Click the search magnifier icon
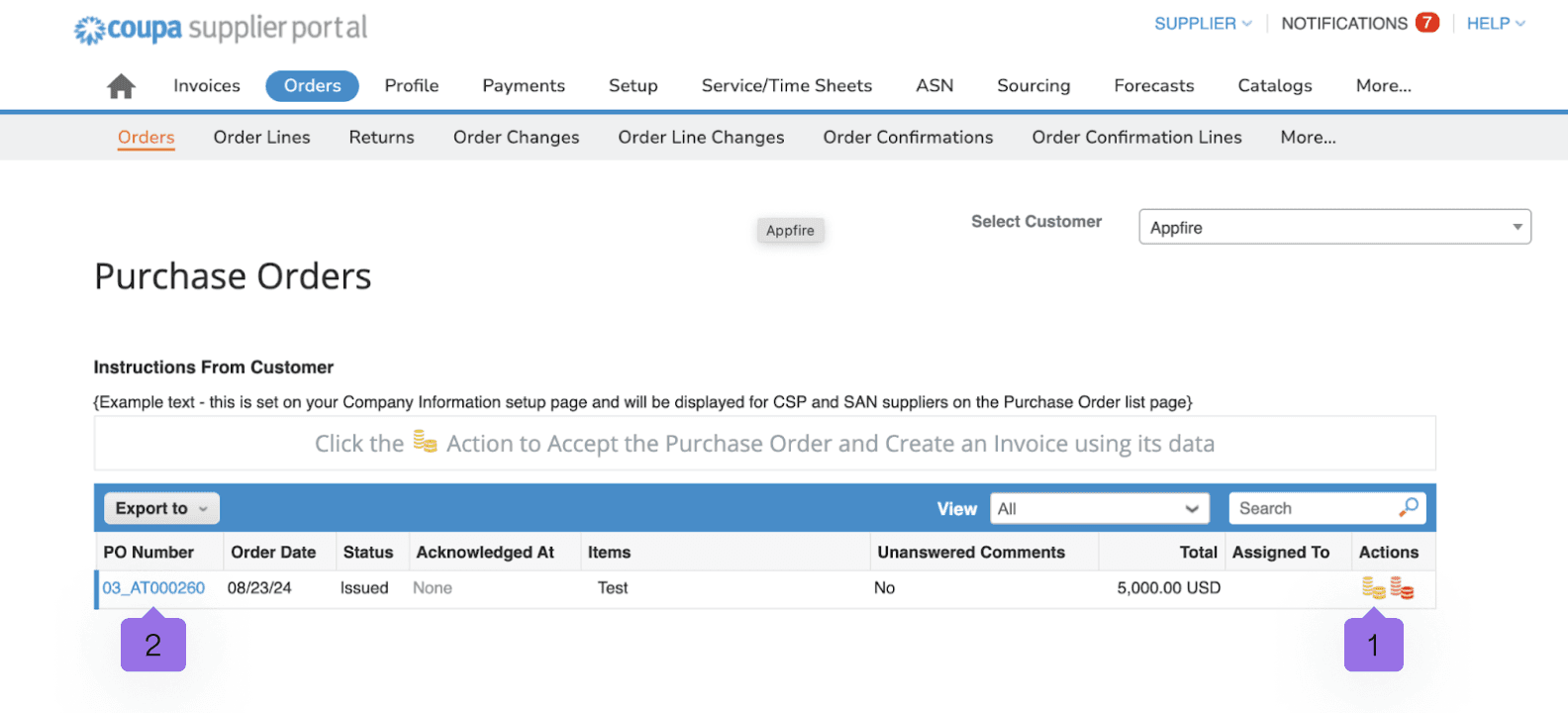The width and height of the screenshot is (1568, 713). (1409, 508)
